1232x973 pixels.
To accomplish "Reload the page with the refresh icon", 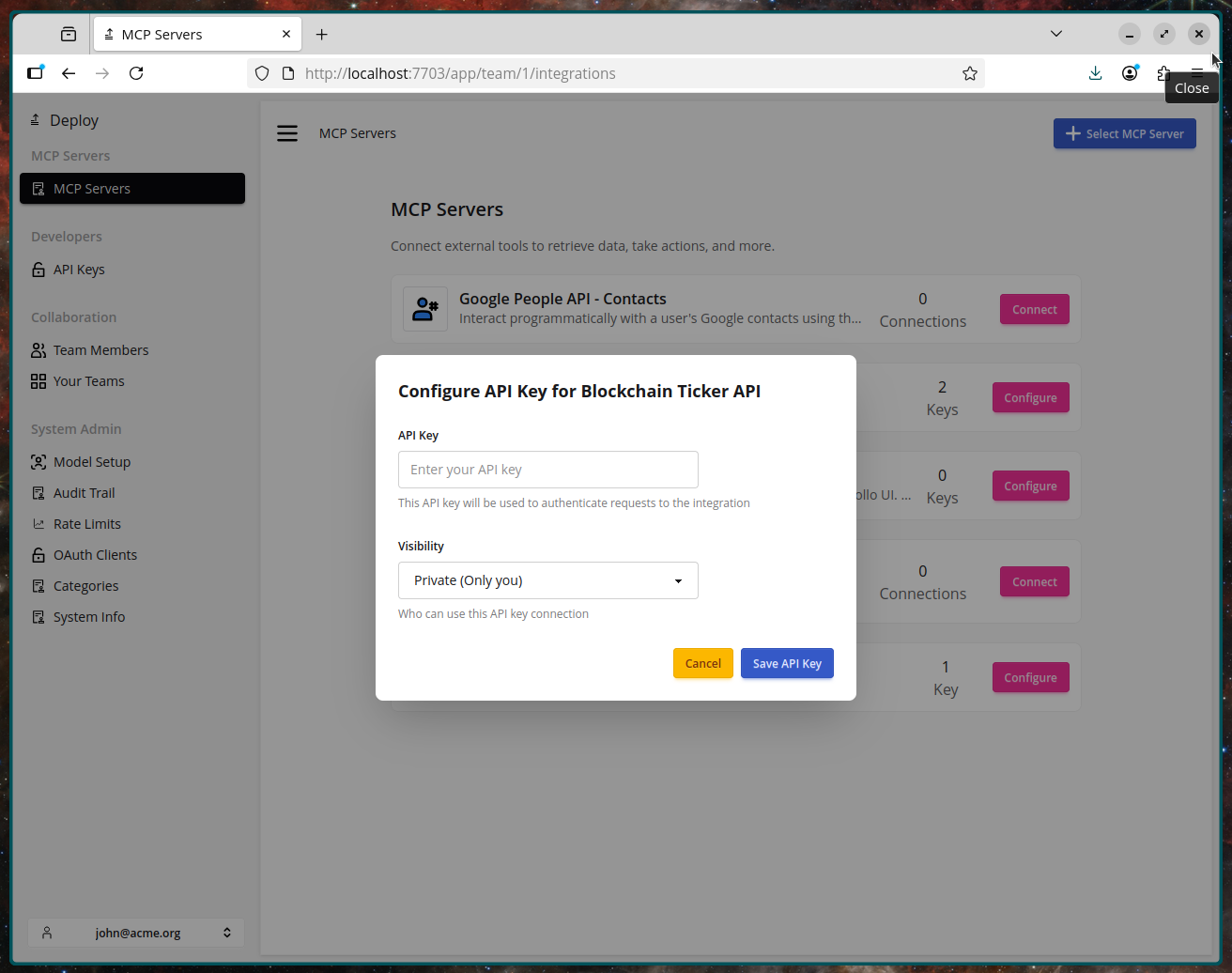I will (x=136, y=73).
